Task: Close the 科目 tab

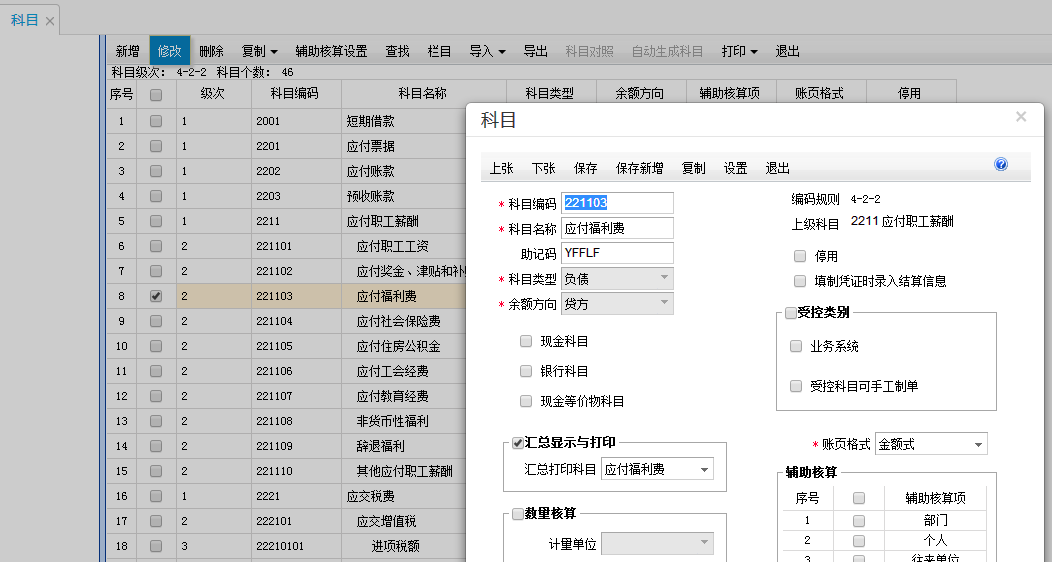Action: tap(50, 21)
